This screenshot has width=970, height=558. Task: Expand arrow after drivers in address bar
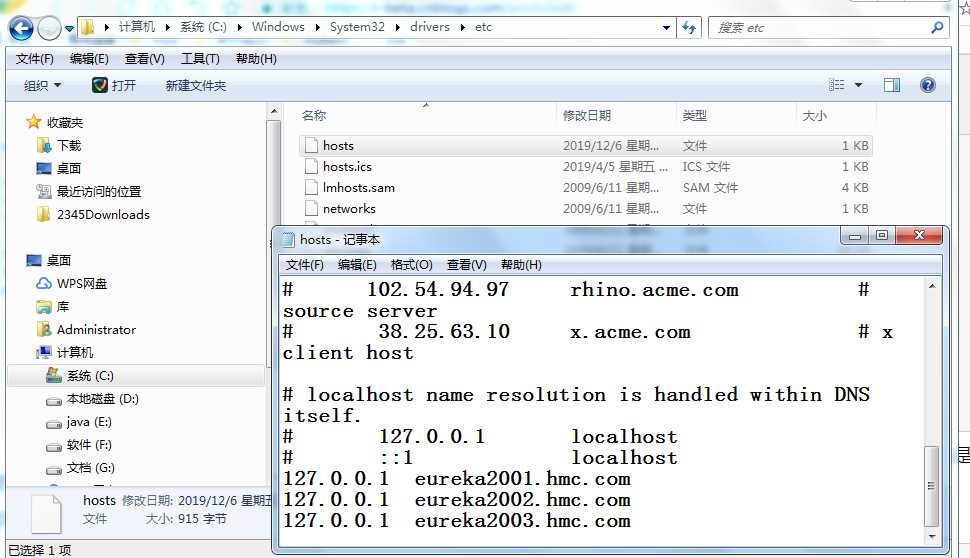tap(462, 27)
